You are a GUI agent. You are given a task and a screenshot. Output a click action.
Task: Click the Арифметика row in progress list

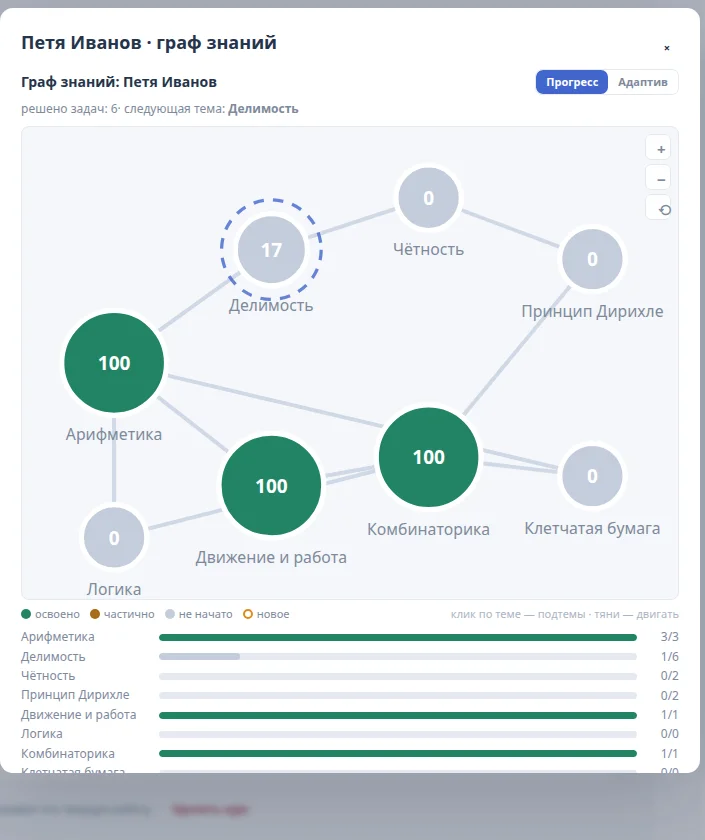[350, 637]
